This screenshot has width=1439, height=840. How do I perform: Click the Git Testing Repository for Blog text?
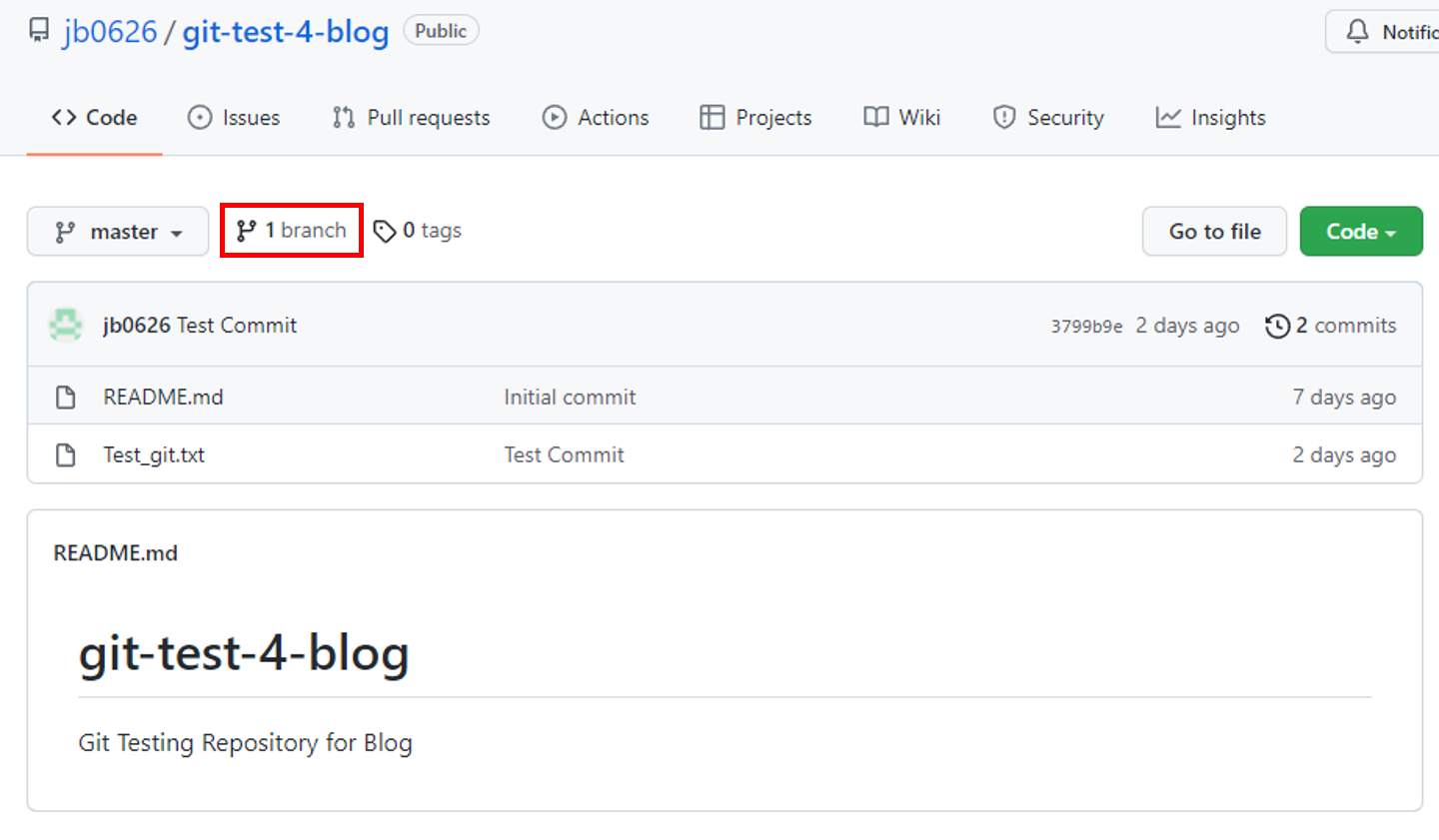246,743
